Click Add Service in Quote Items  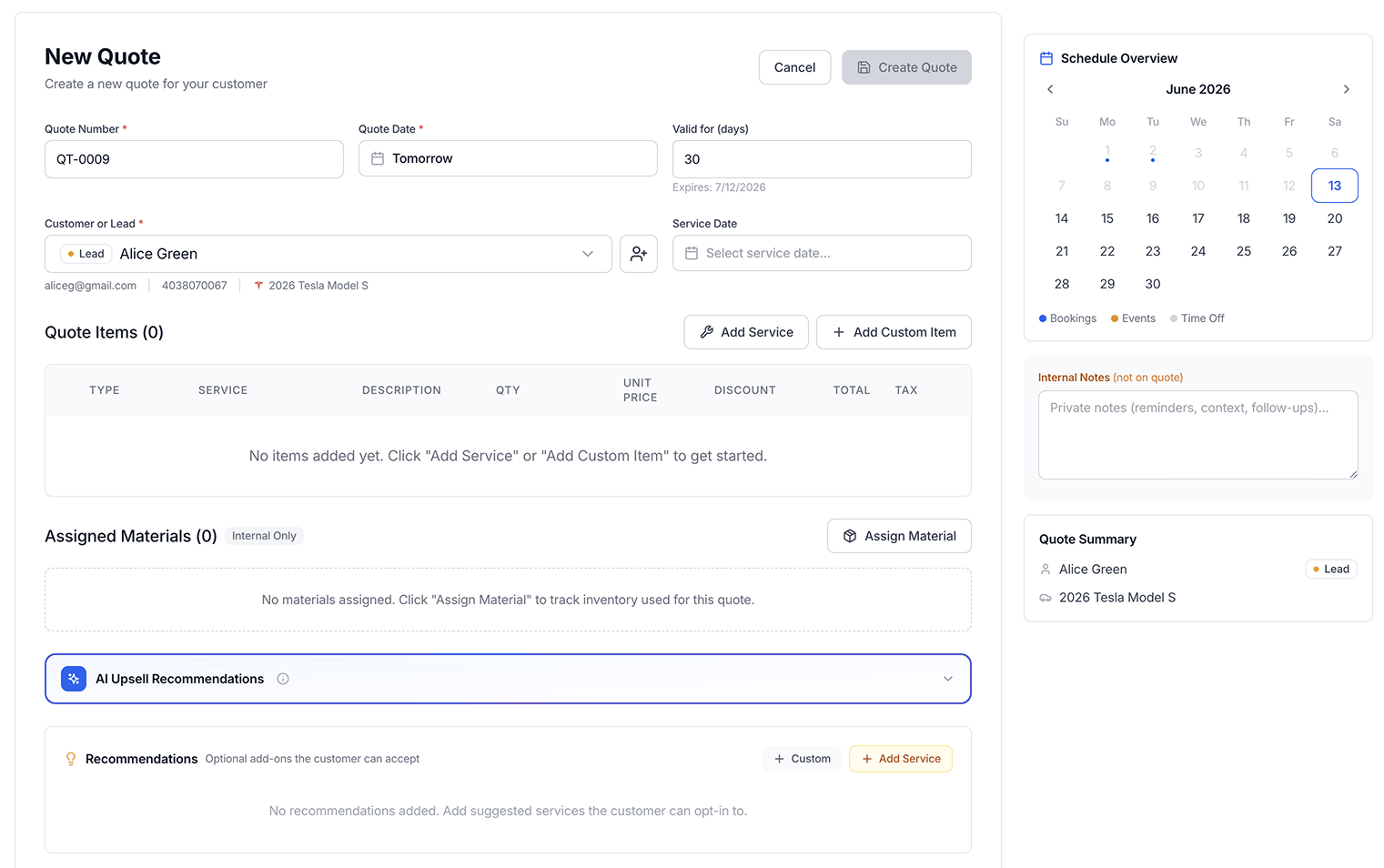[x=746, y=332]
